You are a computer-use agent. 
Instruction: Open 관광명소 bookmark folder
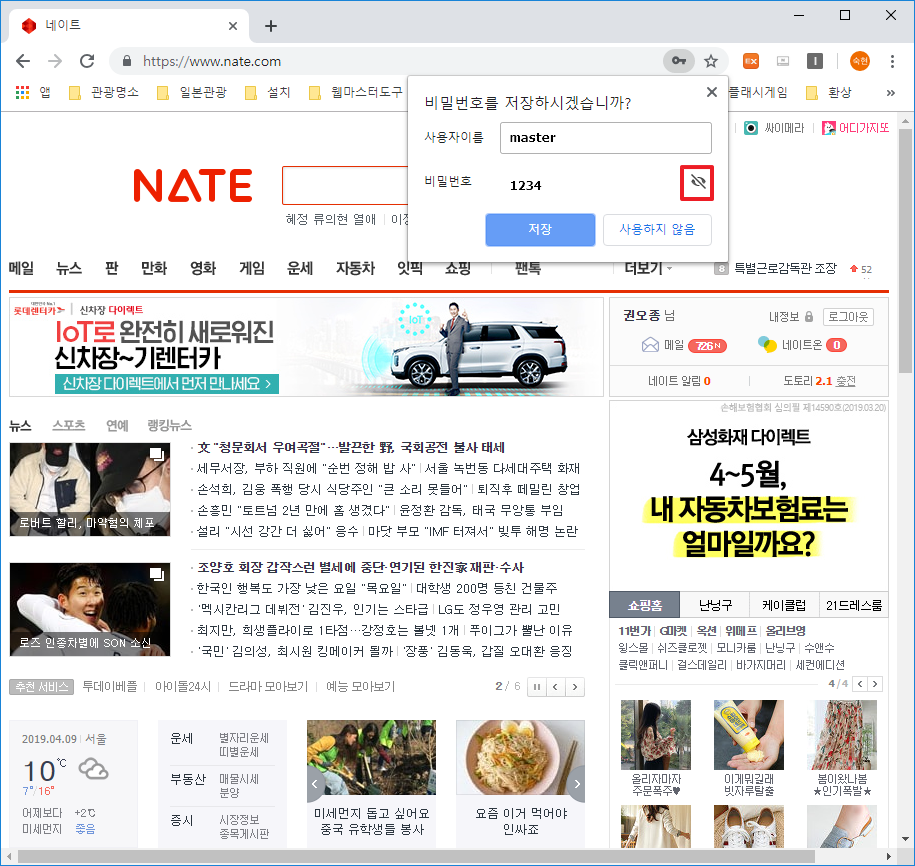(x=104, y=92)
